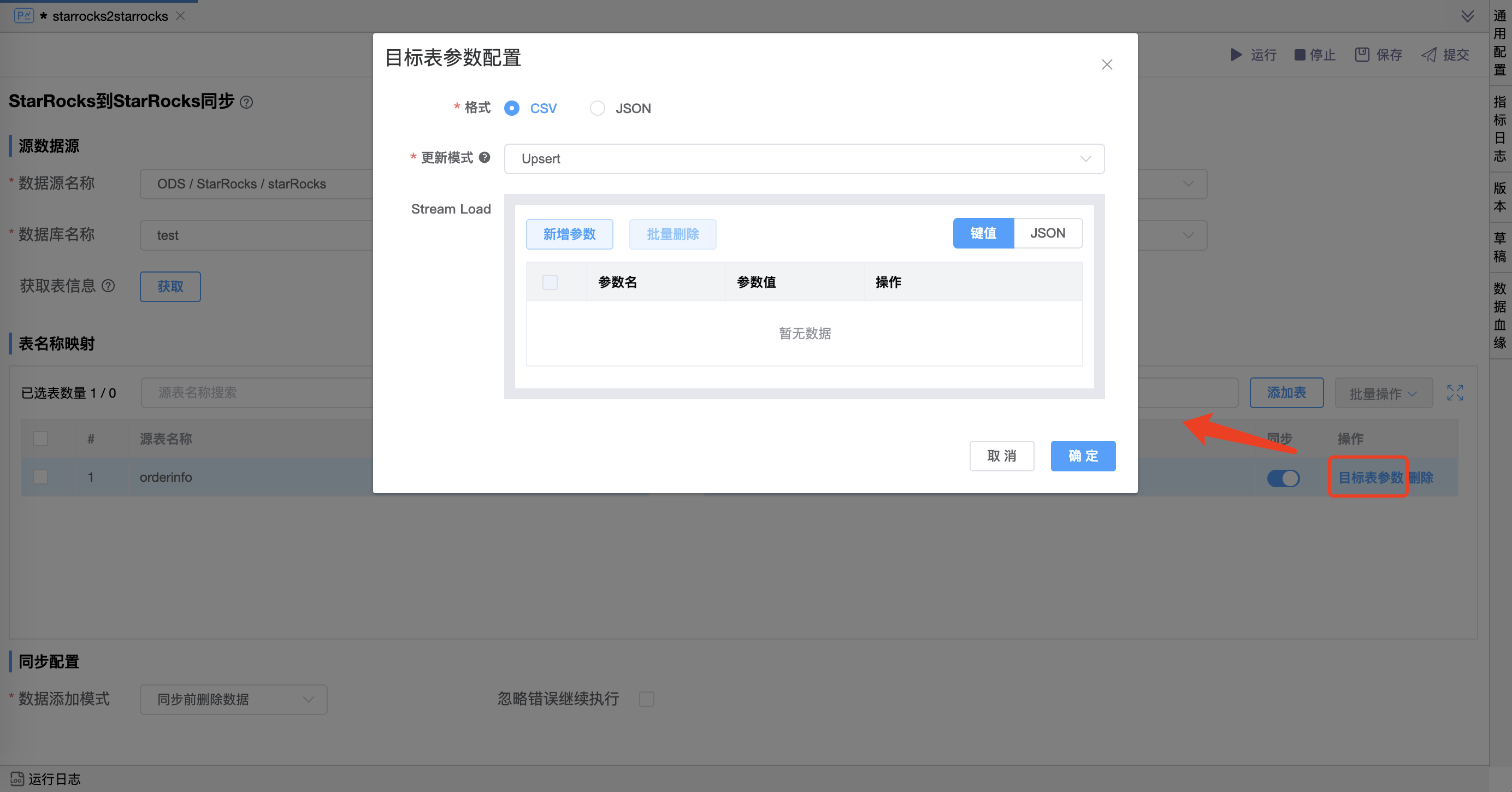Switch Stream Load view to 键值
1512x792 pixels.
(983, 233)
